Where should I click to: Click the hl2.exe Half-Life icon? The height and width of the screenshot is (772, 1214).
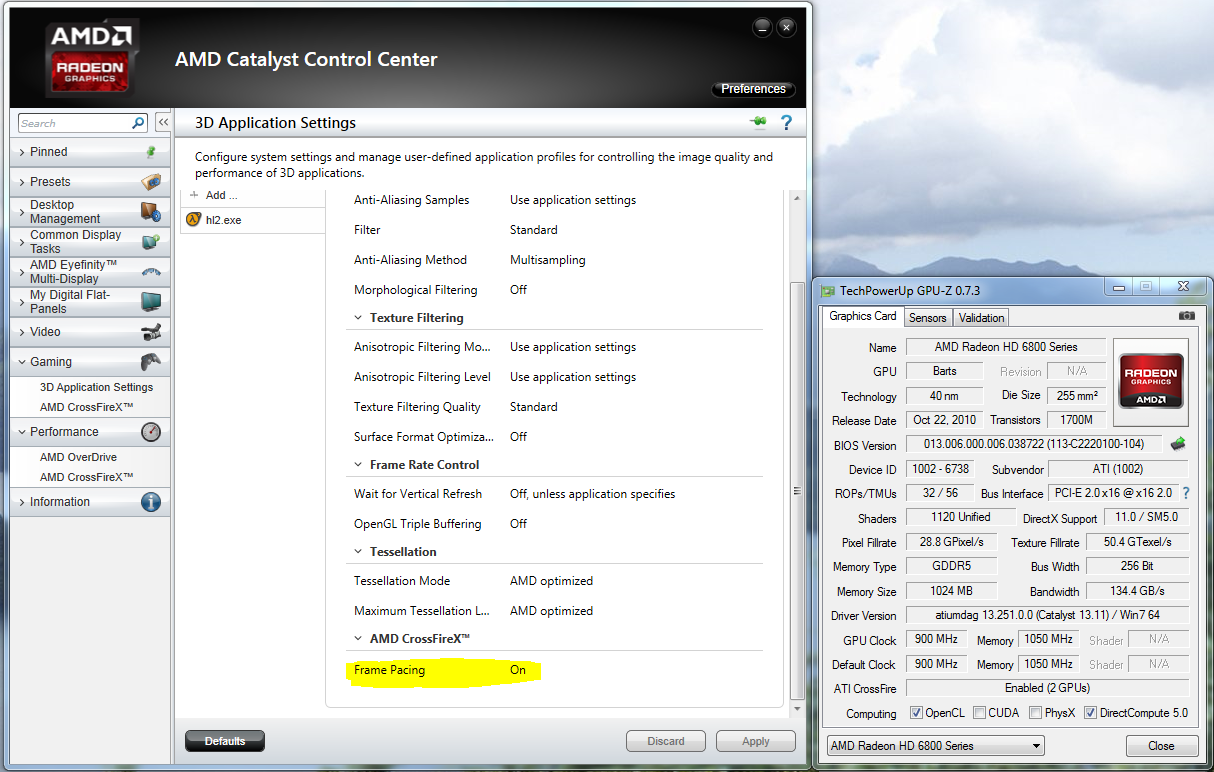(194, 219)
